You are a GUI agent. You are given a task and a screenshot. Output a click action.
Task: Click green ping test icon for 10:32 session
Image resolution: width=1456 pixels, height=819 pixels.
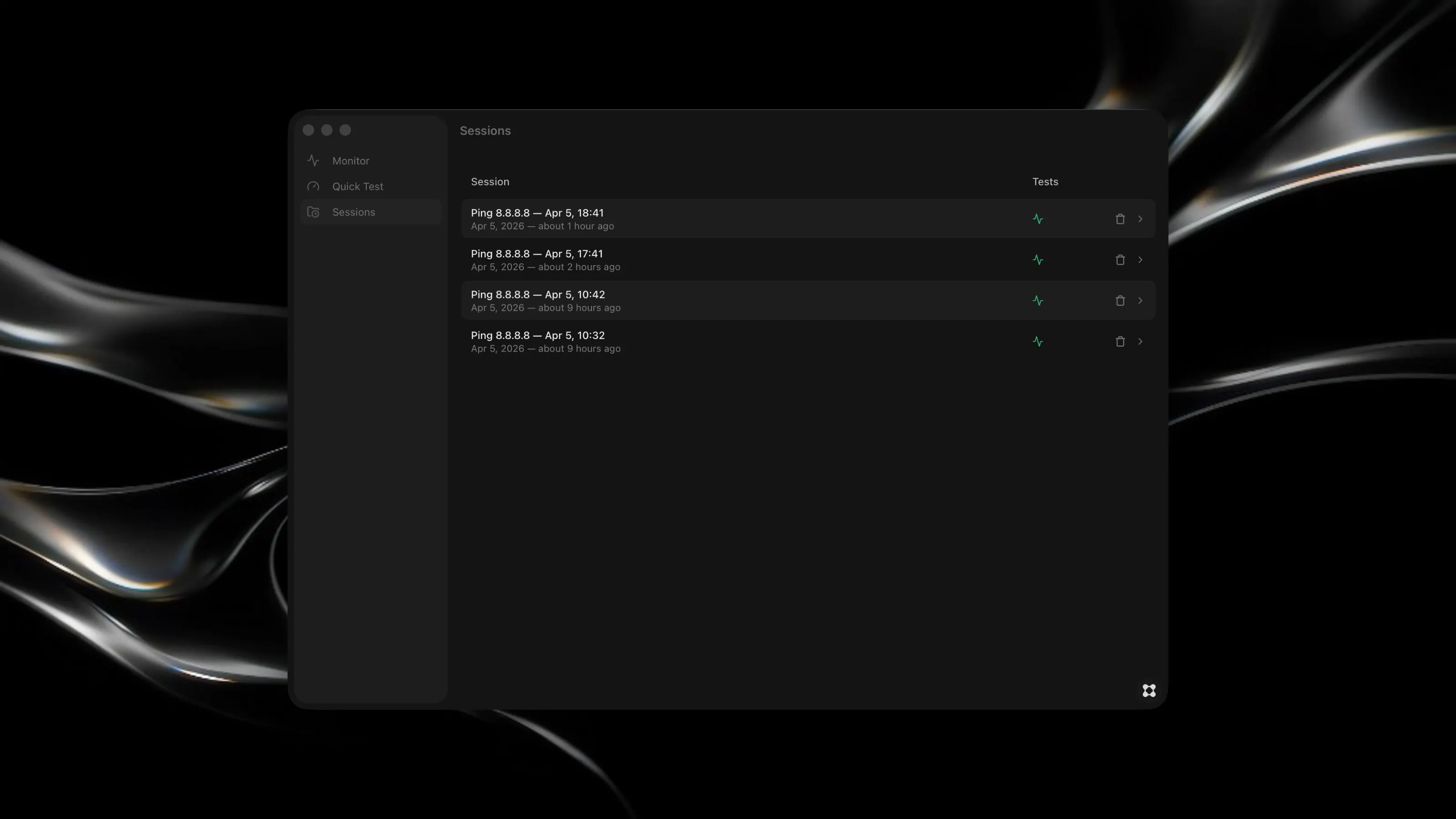[1038, 341]
